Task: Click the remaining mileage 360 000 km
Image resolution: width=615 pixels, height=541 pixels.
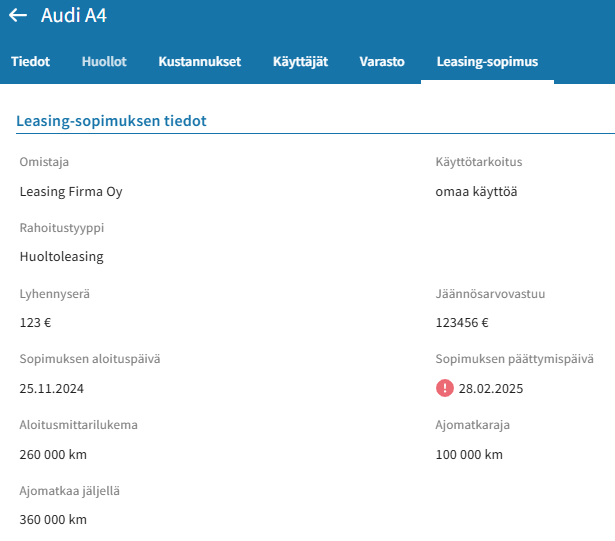Action: 53,519
